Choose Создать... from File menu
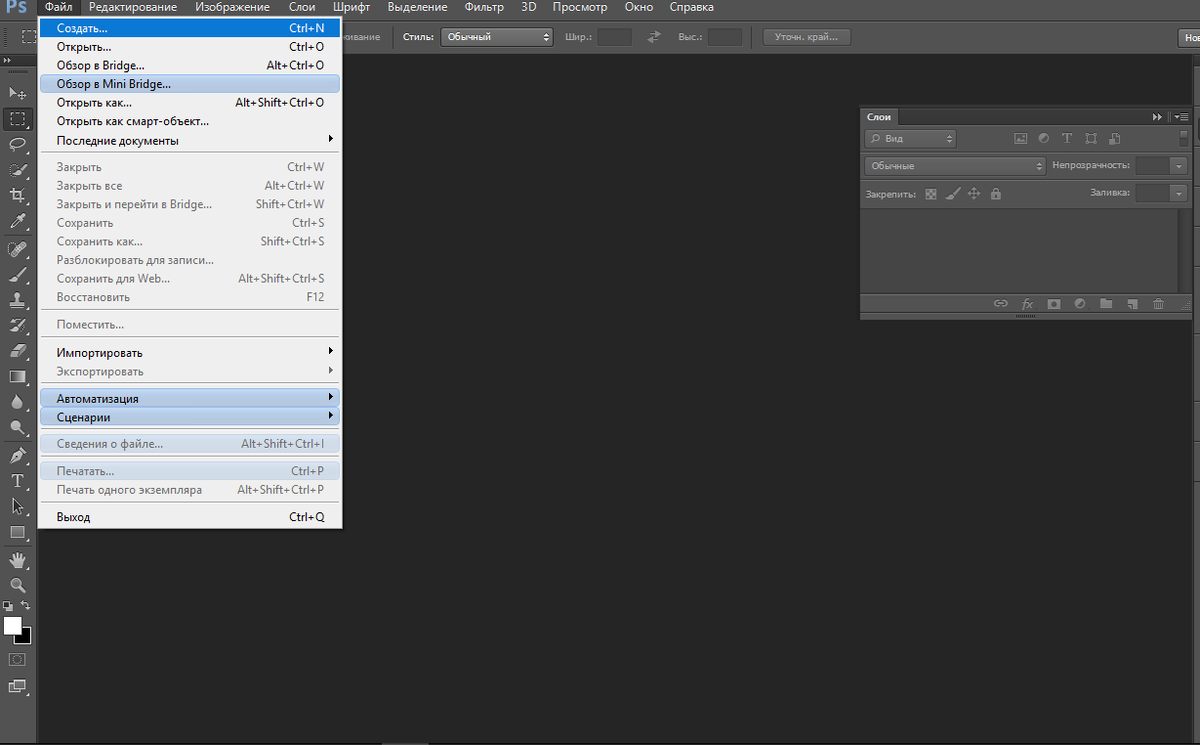Screen dimensions: 1200x745 190,28
